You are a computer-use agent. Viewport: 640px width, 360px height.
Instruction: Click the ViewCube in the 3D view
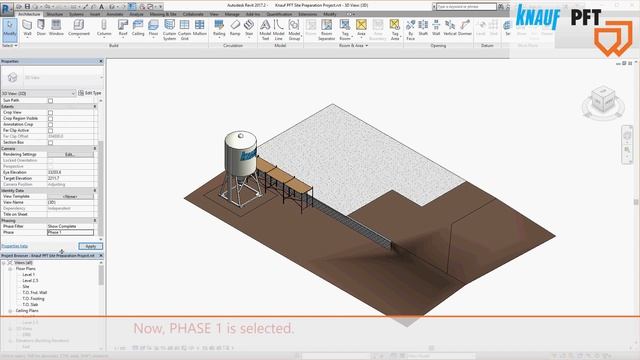(x=603, y=100)
